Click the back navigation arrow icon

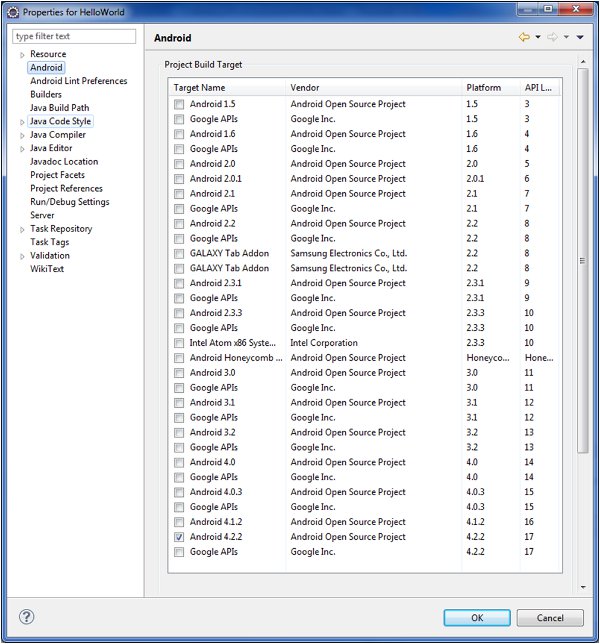point(524,37)
